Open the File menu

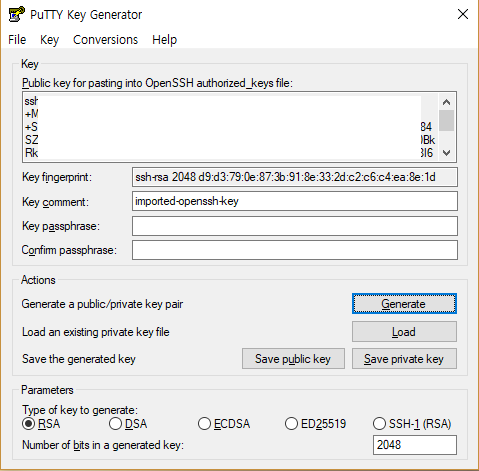pyautogui.click(x=17, y=40)
